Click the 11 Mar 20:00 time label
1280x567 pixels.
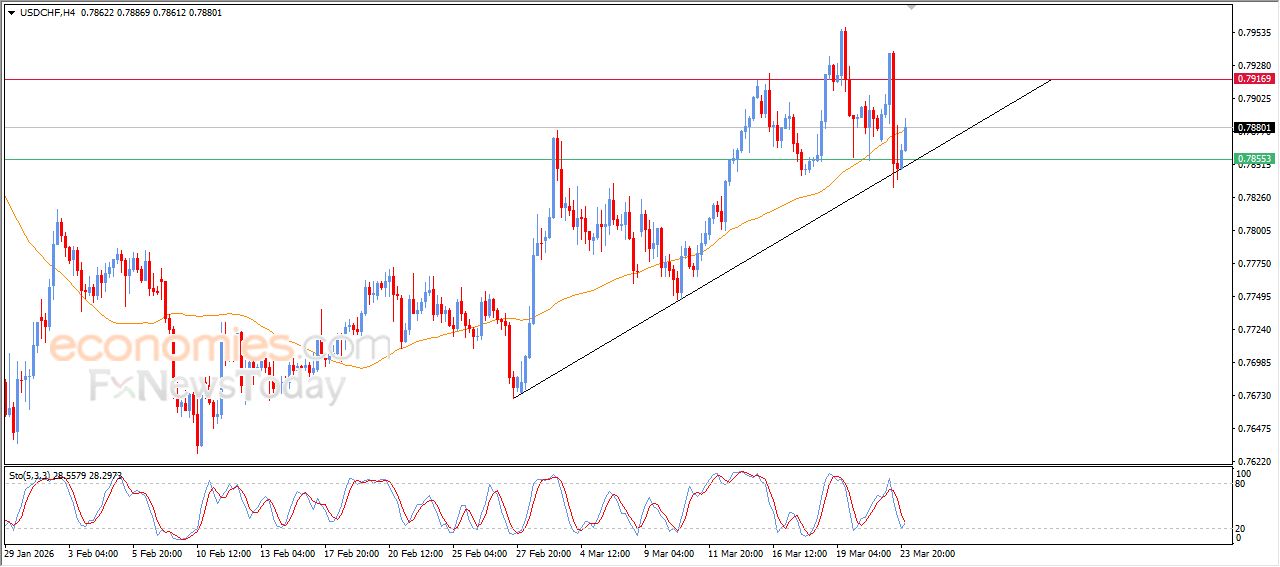(x=735, y=553)
